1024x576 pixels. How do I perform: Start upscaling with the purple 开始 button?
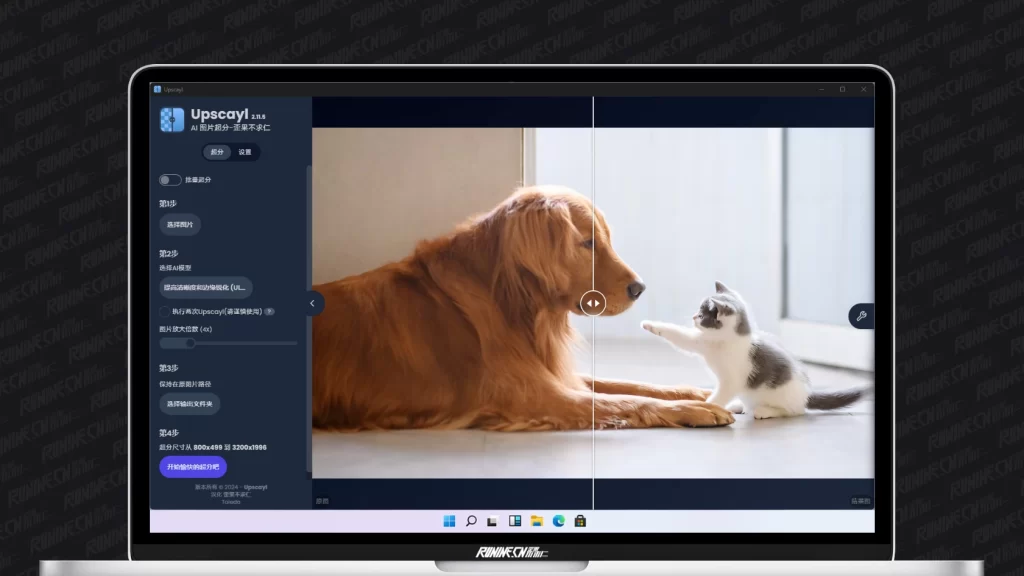tap(193, 467)
